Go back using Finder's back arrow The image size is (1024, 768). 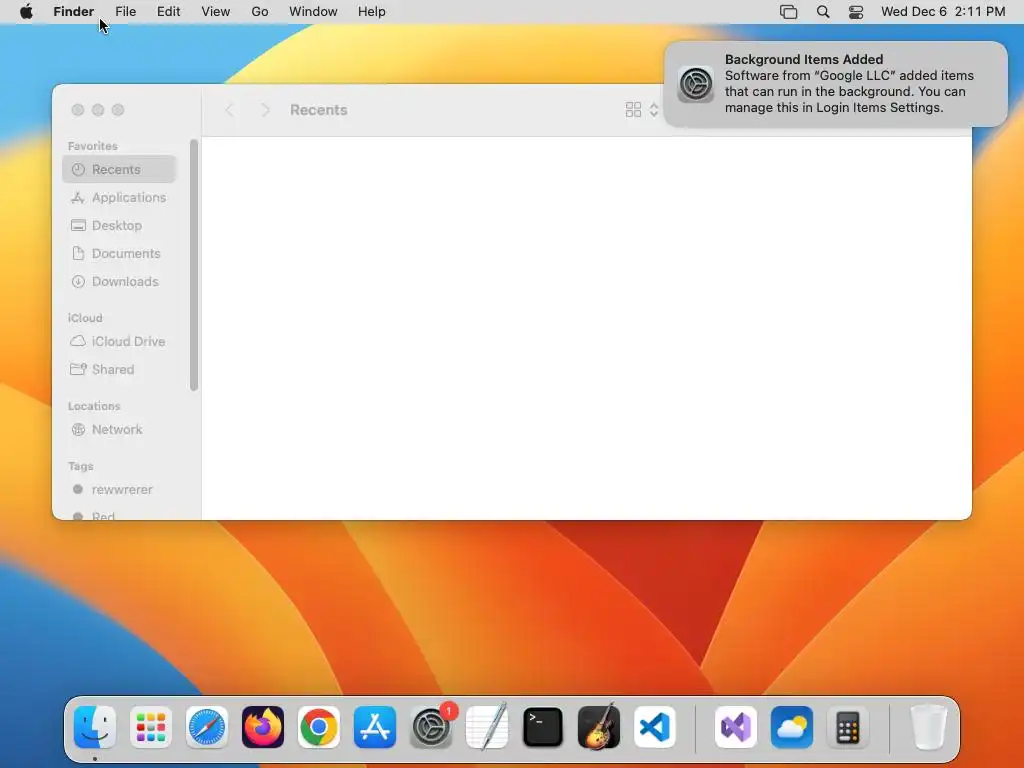[229, 110]
